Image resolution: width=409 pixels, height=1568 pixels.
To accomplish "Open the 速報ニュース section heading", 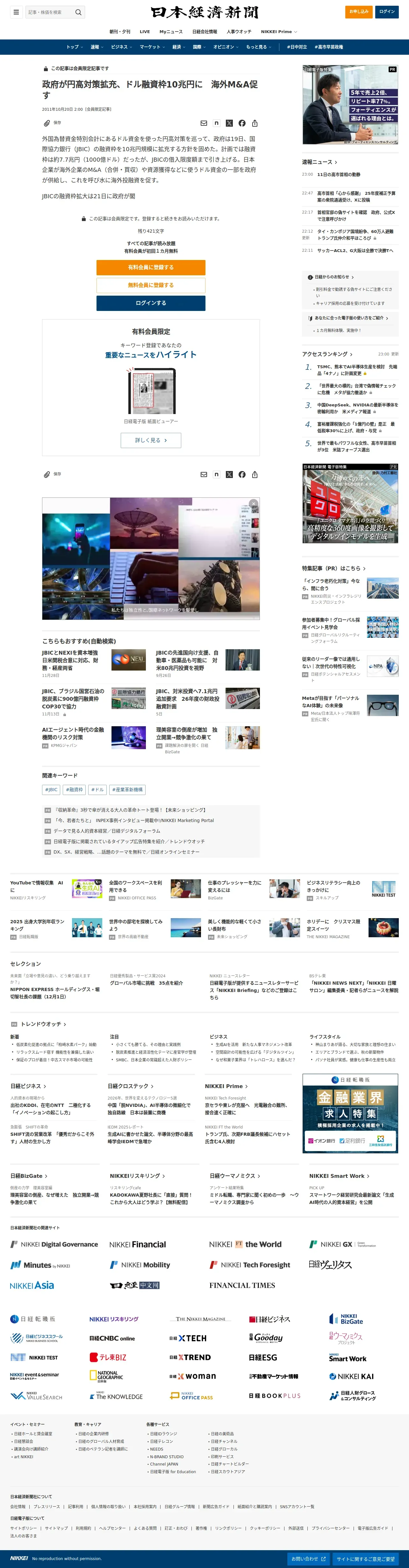I will click(319, 162).
